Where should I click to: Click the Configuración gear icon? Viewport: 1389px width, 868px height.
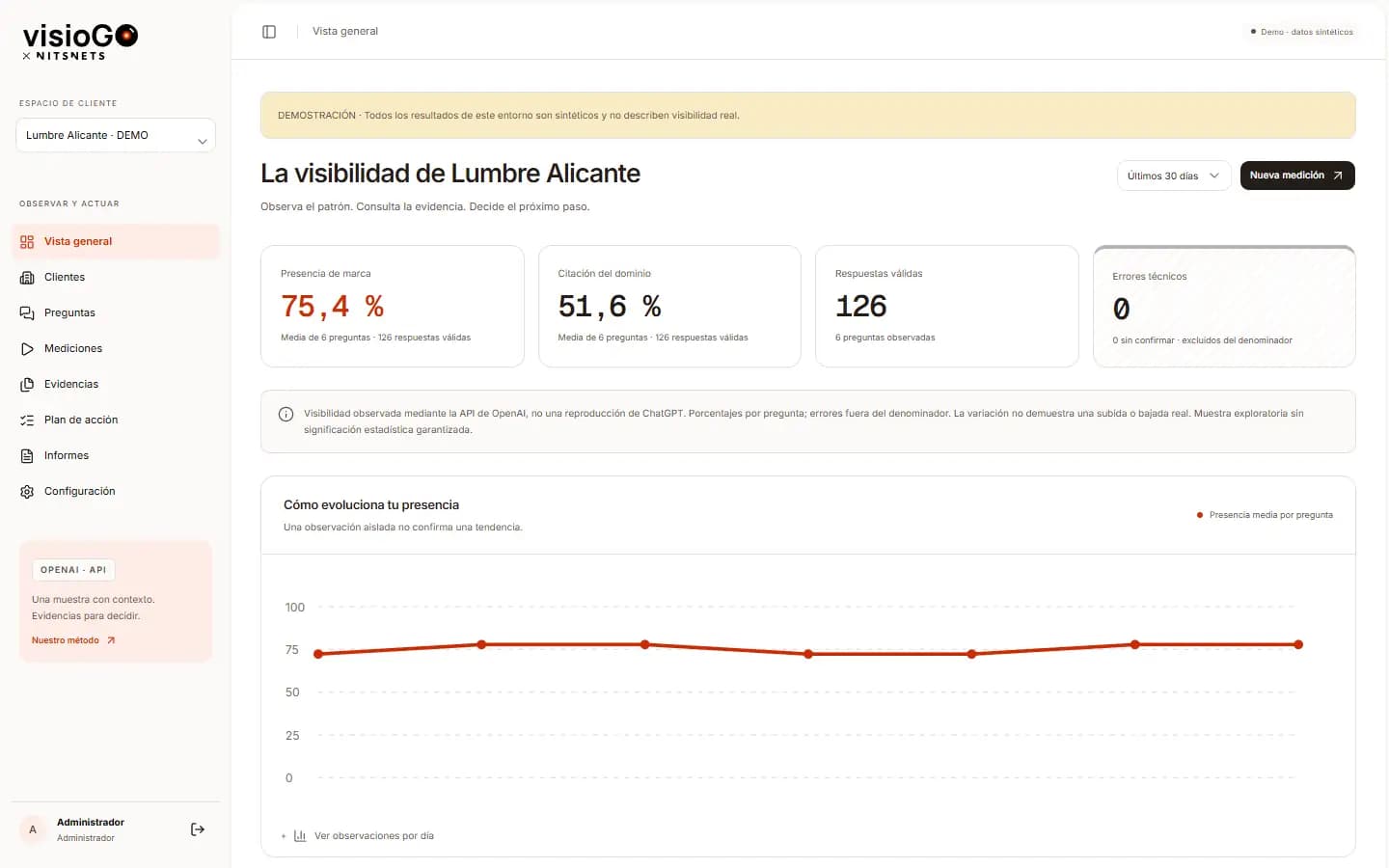[27, 492]
